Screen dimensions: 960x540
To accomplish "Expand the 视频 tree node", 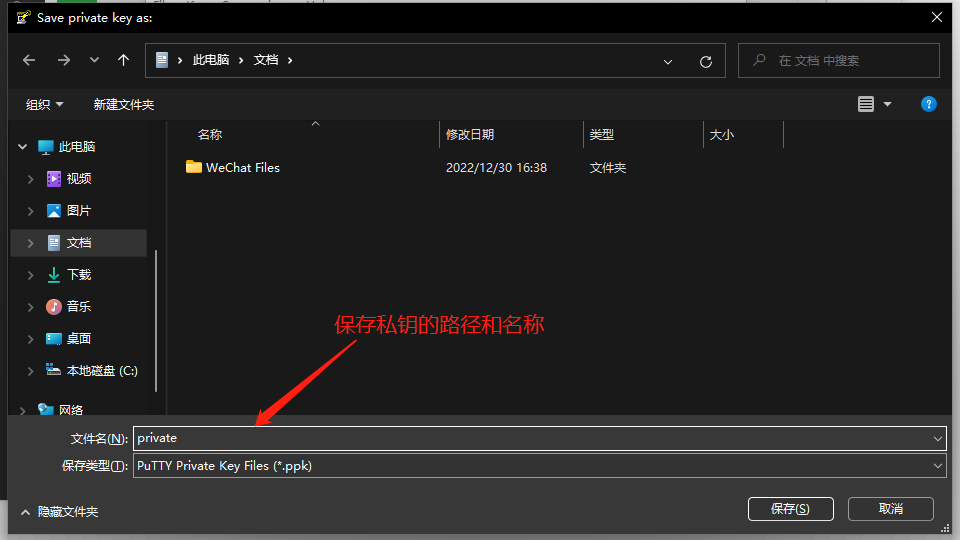I will point(30,179).
